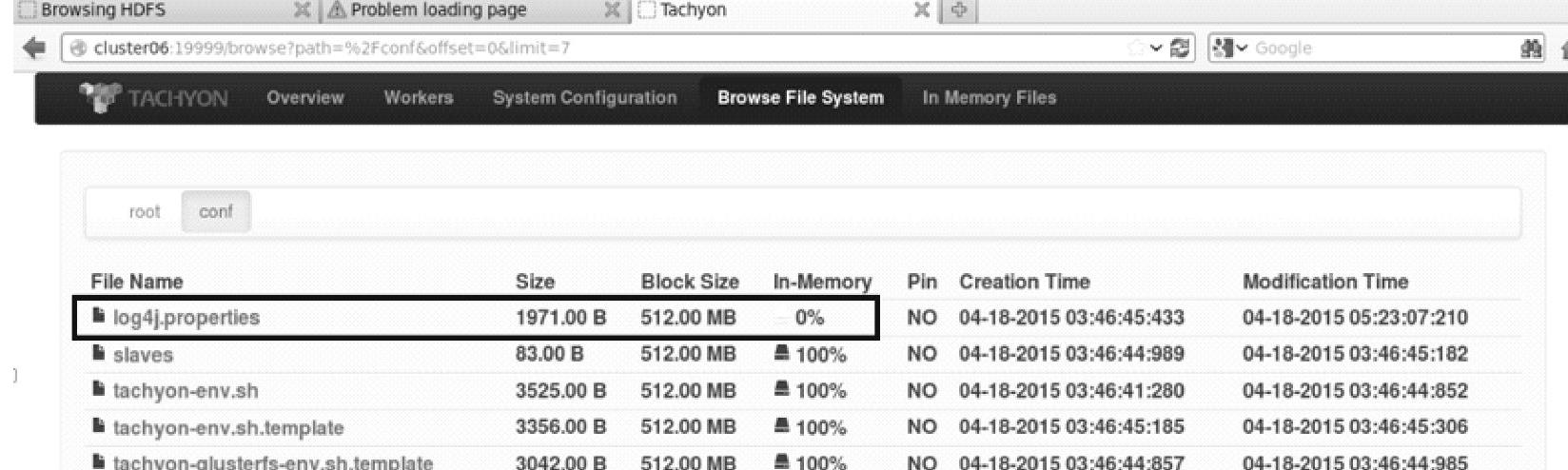Click the file icon beside log4j.properties
Viewport: 1568px width, 470px height.
99,317
